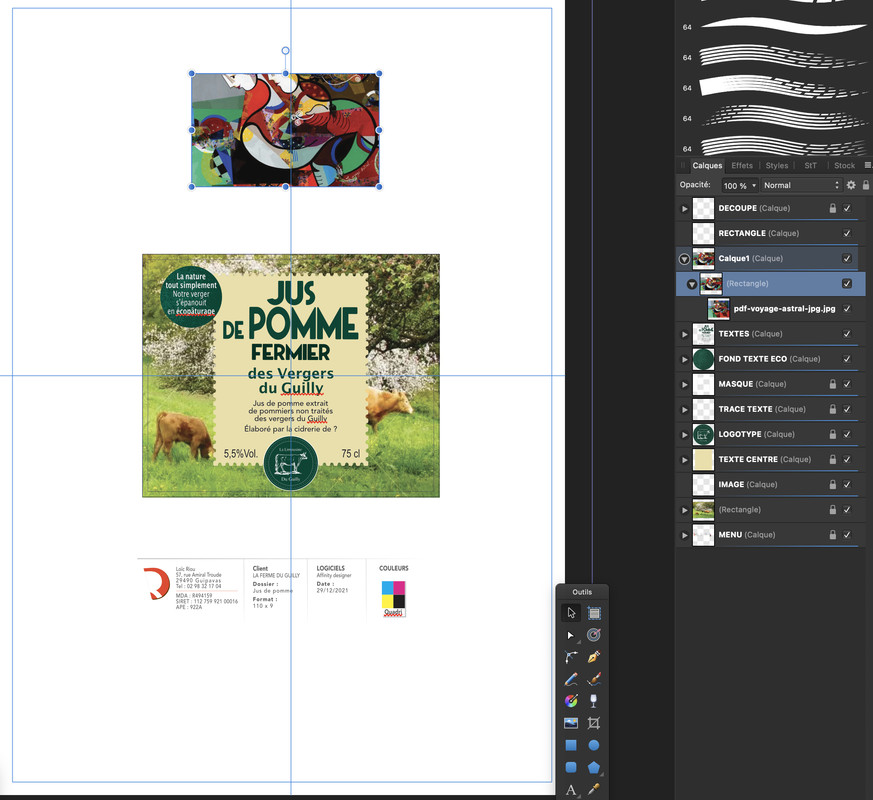Unlock the MASQUE layer padlock
The width and height of the screenshot is (873, 800).
832,384
